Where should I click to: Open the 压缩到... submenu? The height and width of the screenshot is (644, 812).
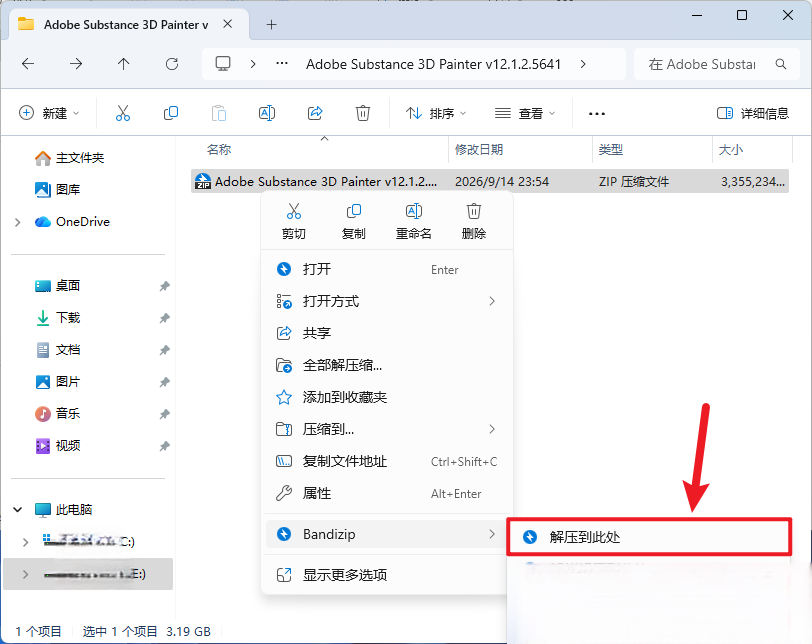387,429
